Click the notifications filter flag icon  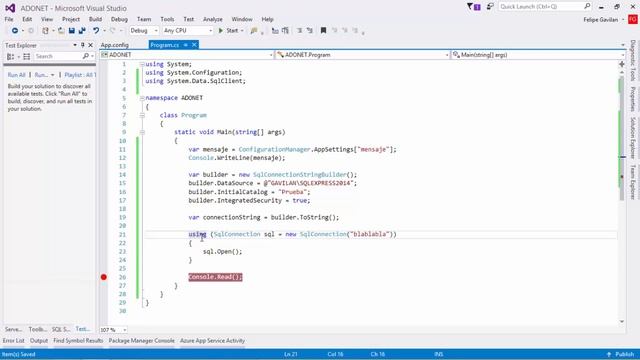[x=473, y=7]
